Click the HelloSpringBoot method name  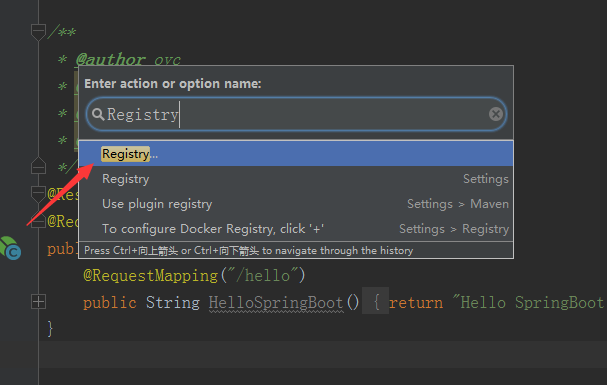[x=276, y=303]
